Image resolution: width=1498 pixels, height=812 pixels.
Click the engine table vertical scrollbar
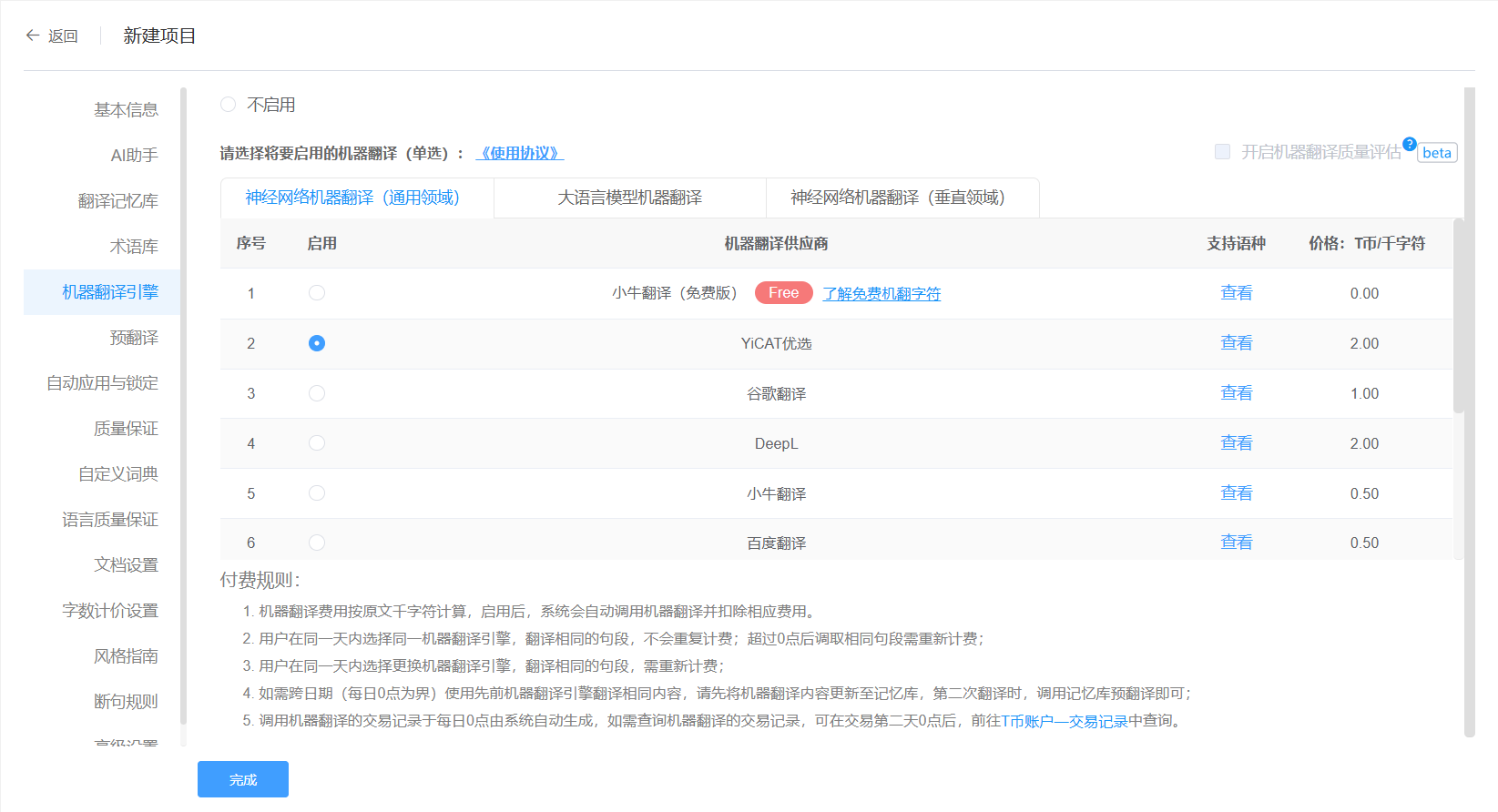point(1458,319)
